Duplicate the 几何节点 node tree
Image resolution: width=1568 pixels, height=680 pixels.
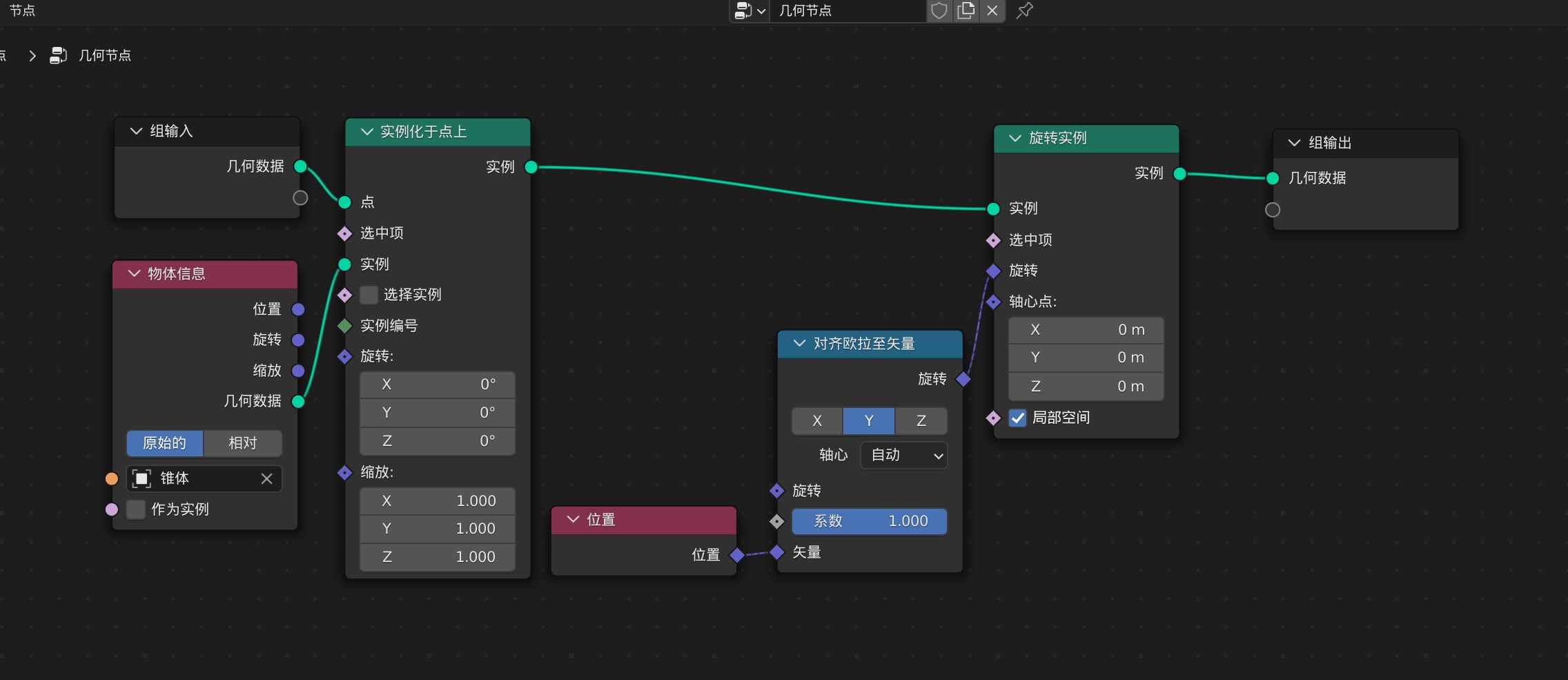(x=966, y=10)
